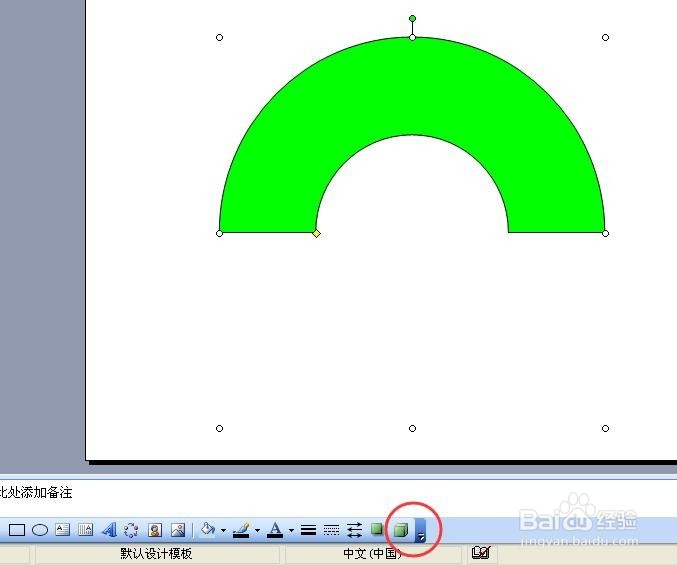Click the 默认设计模板 status bar entry
The height and width of the screenshot is (565, 677).
pyautogui.click(x=156, y=554)
